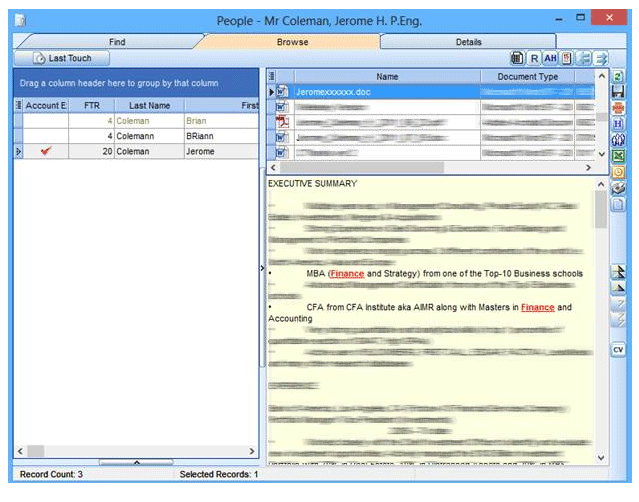Toggle red checkmark in Jerome's Account column
This screenshot has height=502, width=639.
pos(46,151)
